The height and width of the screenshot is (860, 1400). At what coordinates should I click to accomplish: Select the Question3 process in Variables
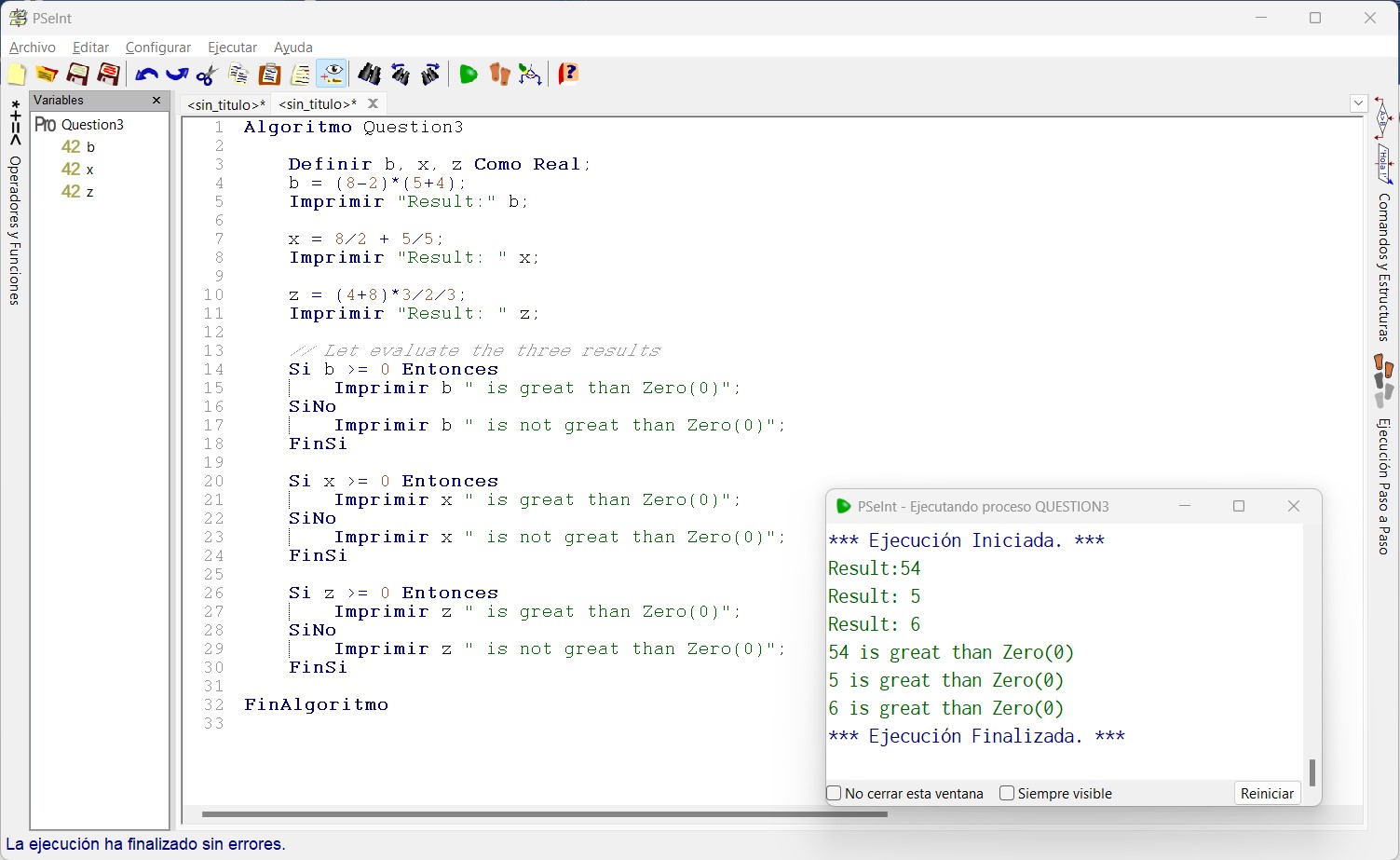91,125
